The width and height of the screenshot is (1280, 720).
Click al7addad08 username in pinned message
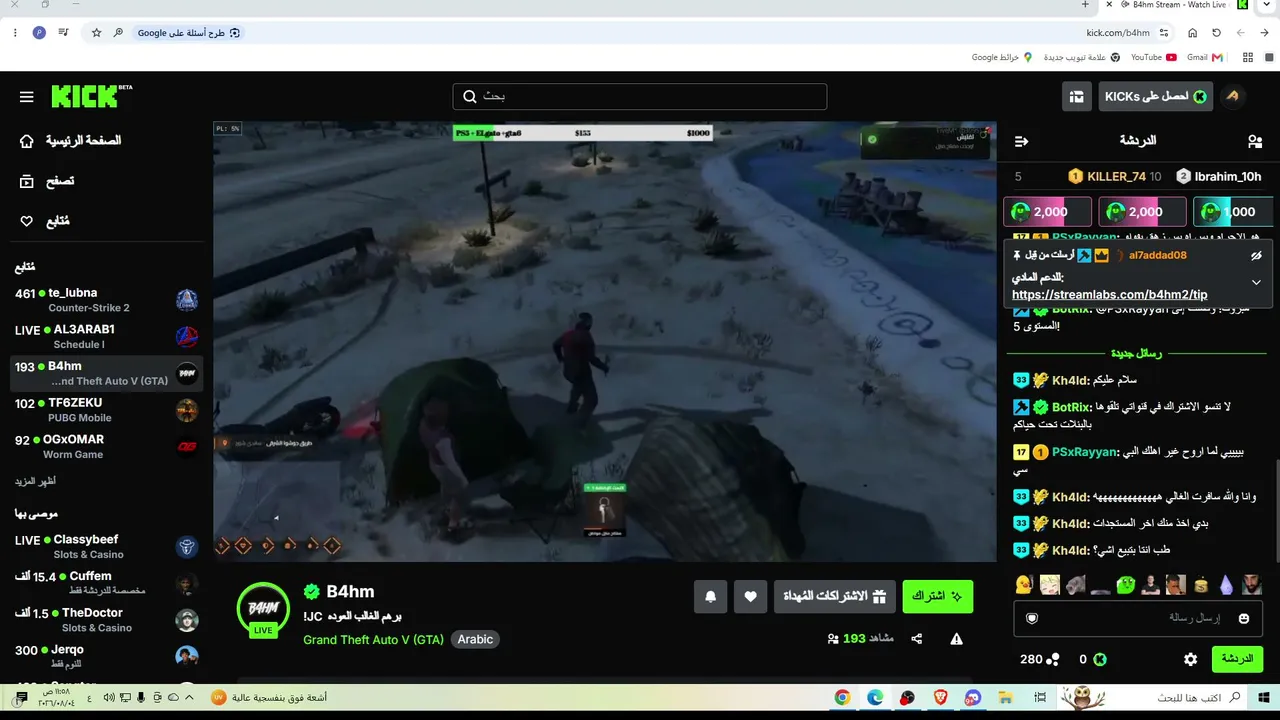click(x=1158, y=256)
